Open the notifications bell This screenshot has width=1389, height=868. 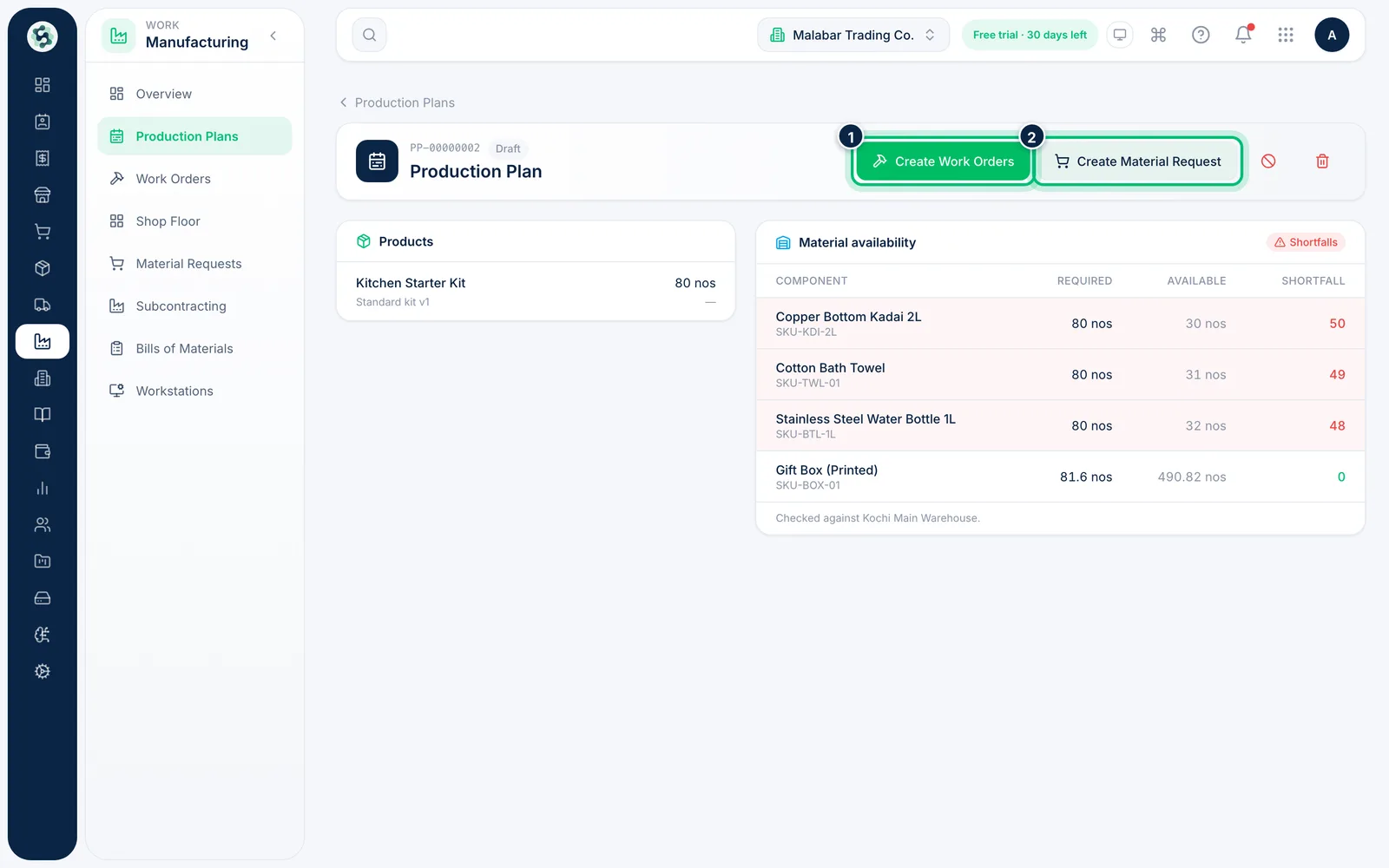coord(1243,35)
